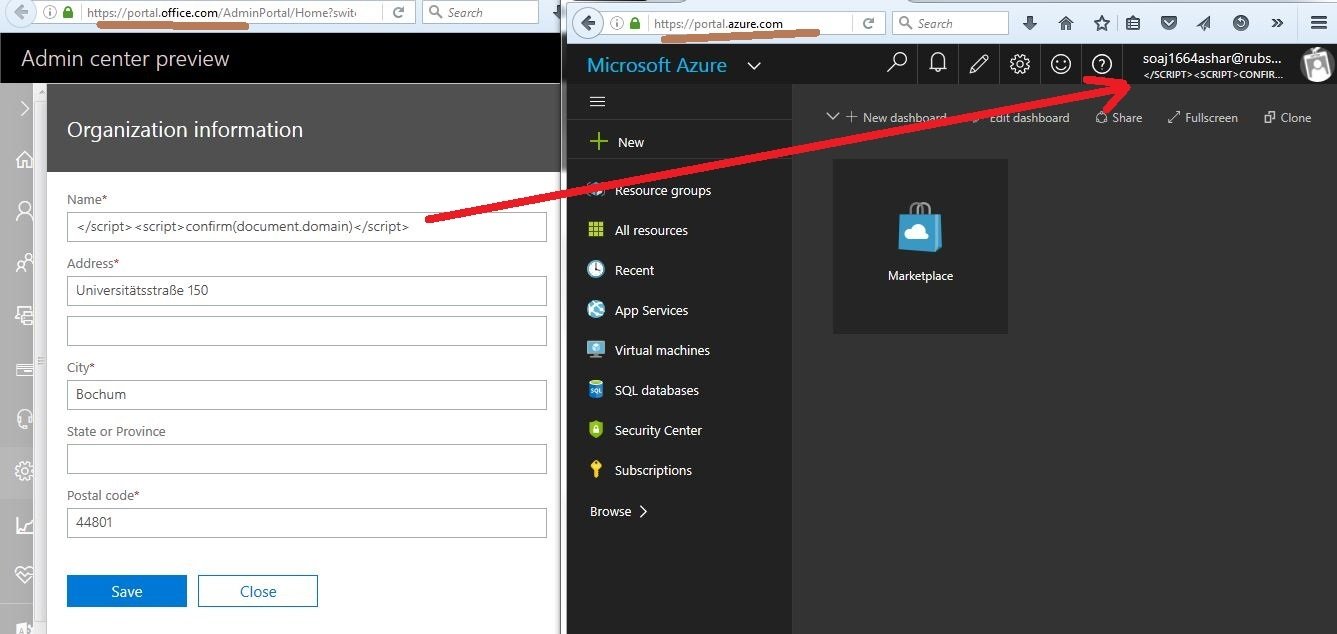Open All resources grid icon
1337x634 pixels.
point(596,230)
